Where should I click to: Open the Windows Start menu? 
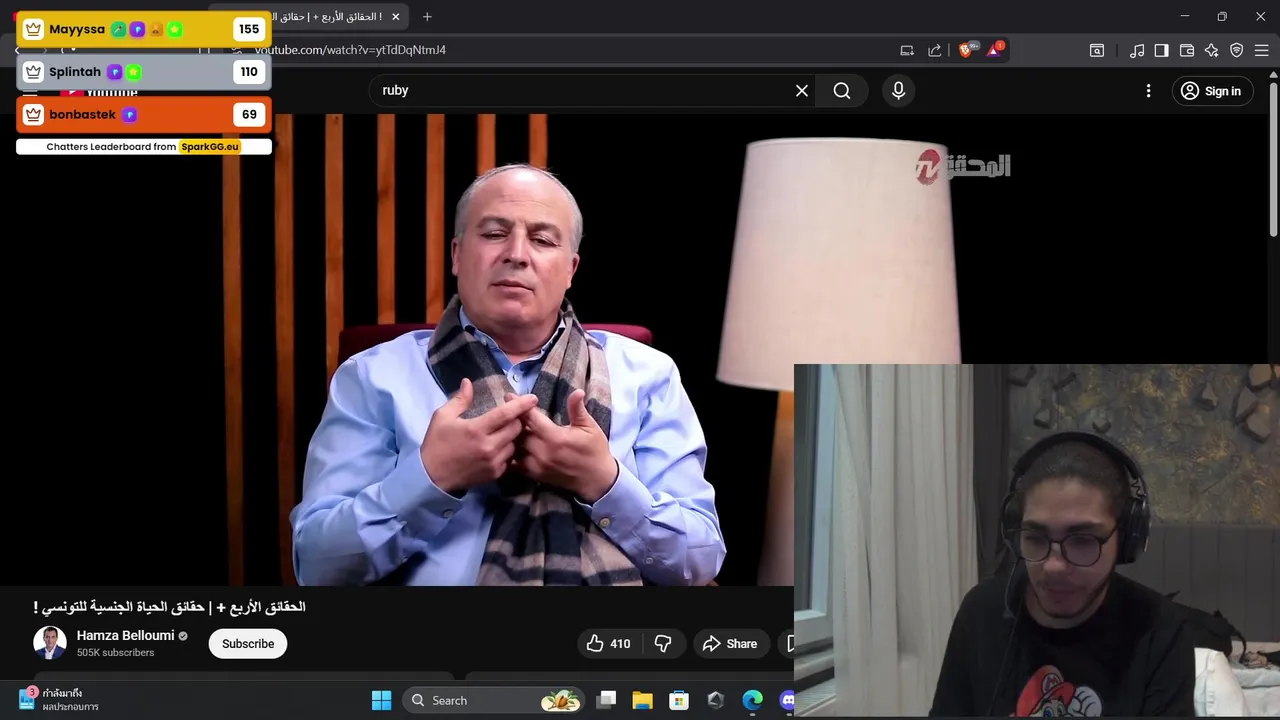tap(382, 701)
